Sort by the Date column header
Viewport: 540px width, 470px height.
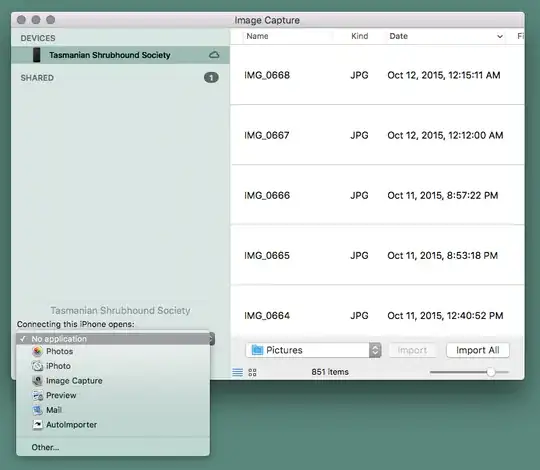(x=398, y=36)
